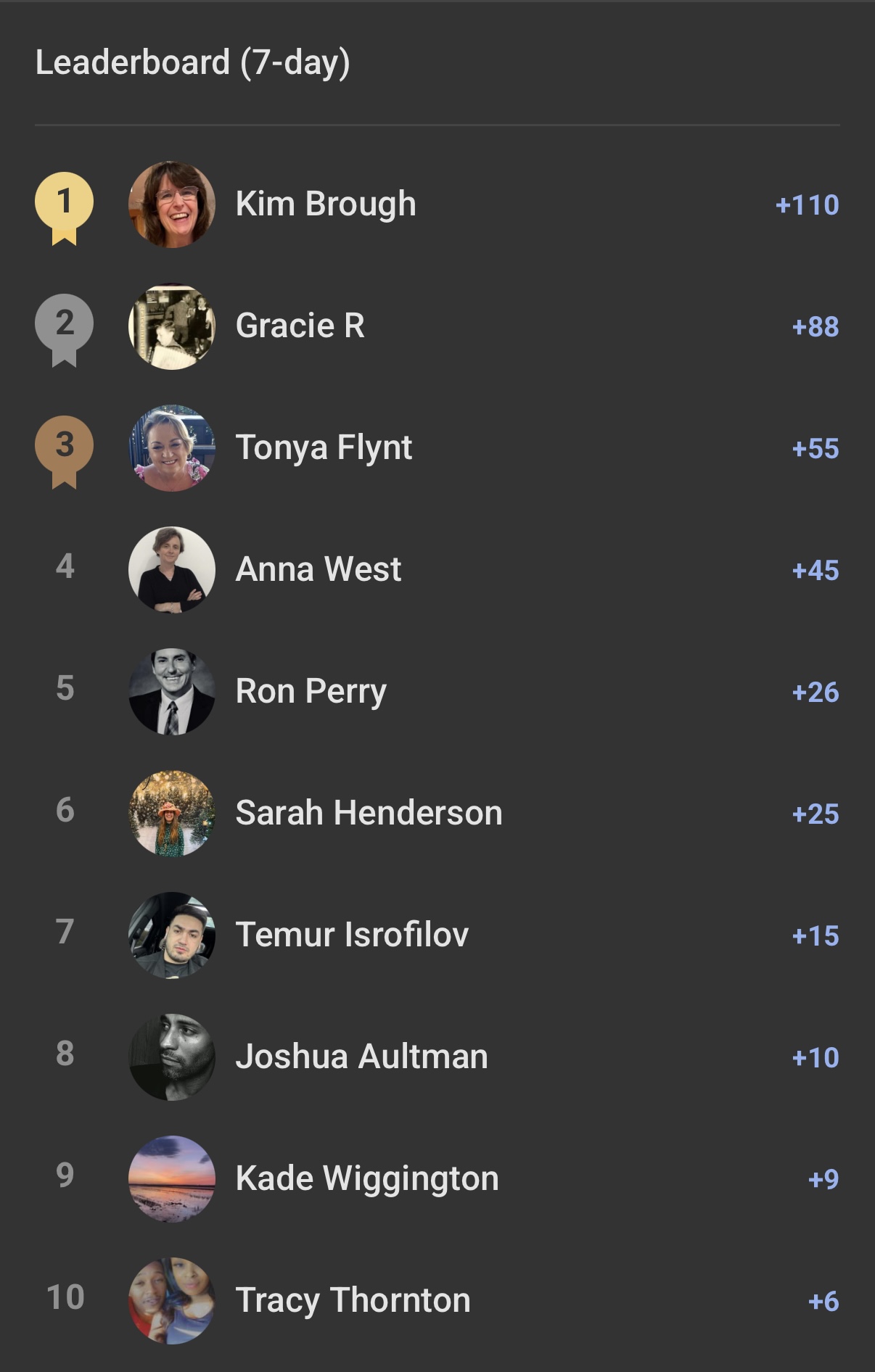Click rank number 9 beside Kade Wiggington

click(x=64, y=1178)
